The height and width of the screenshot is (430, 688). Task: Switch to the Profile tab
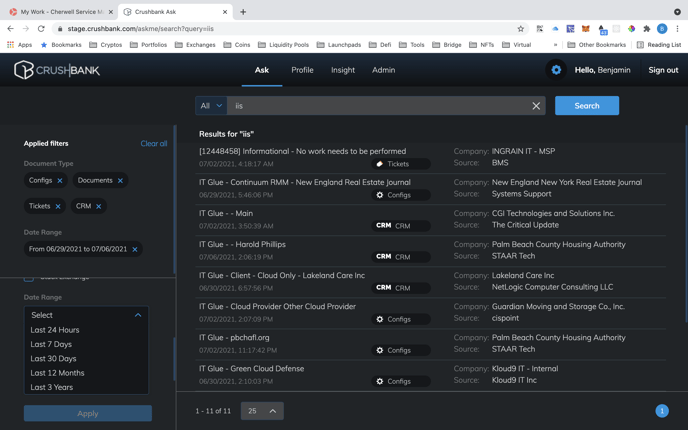(302, 70)
